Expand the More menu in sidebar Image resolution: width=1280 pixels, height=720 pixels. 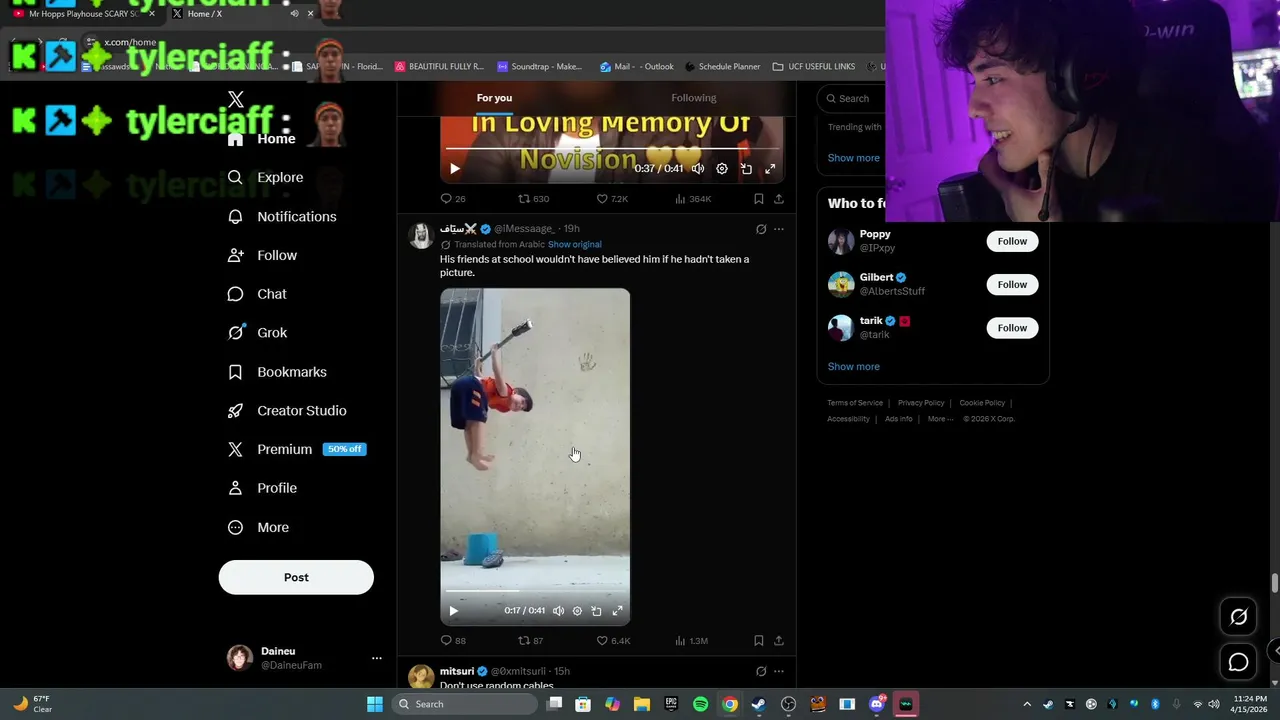point(259,527)
